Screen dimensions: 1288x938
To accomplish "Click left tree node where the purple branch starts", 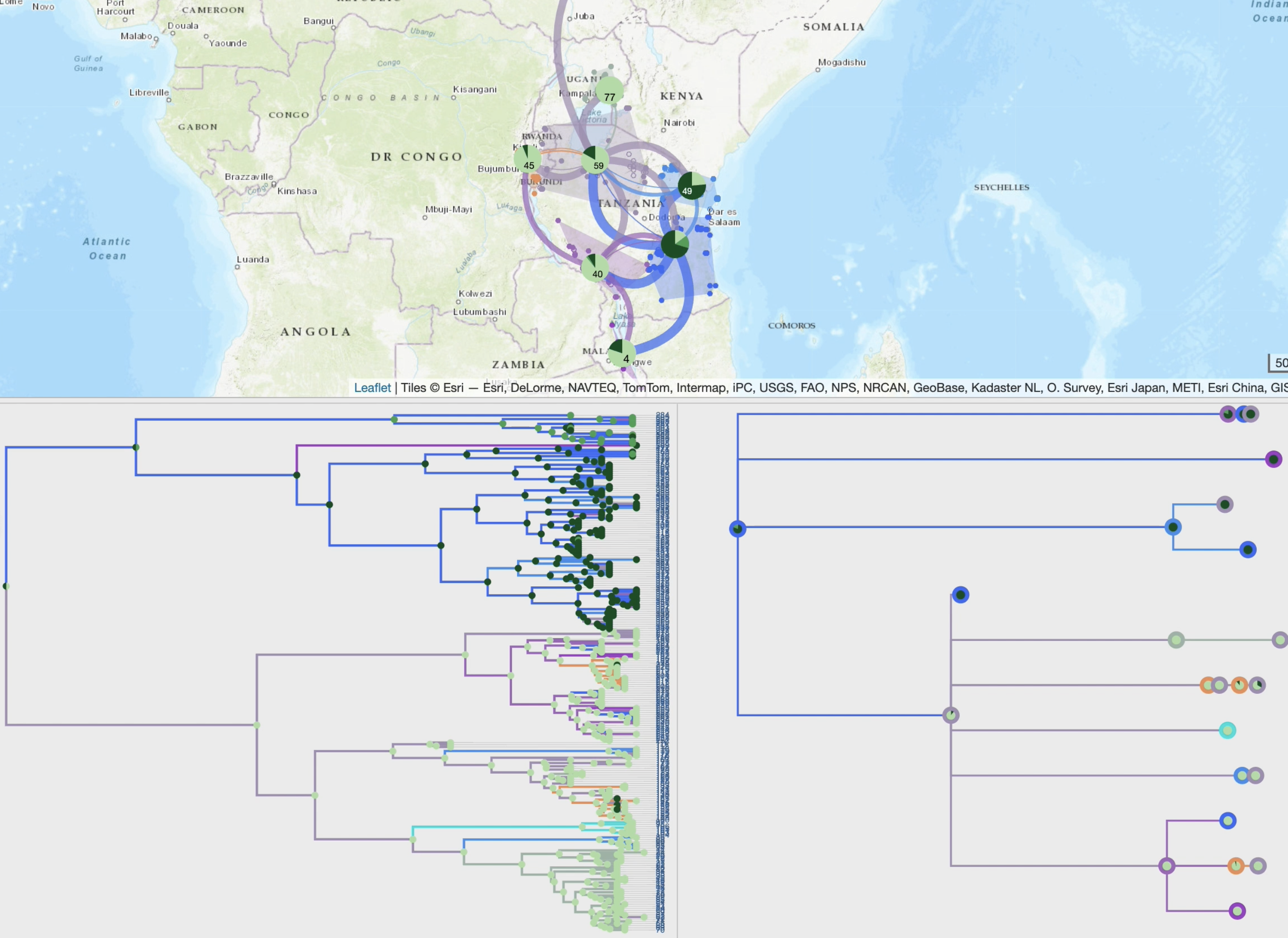I will (297, 475).
